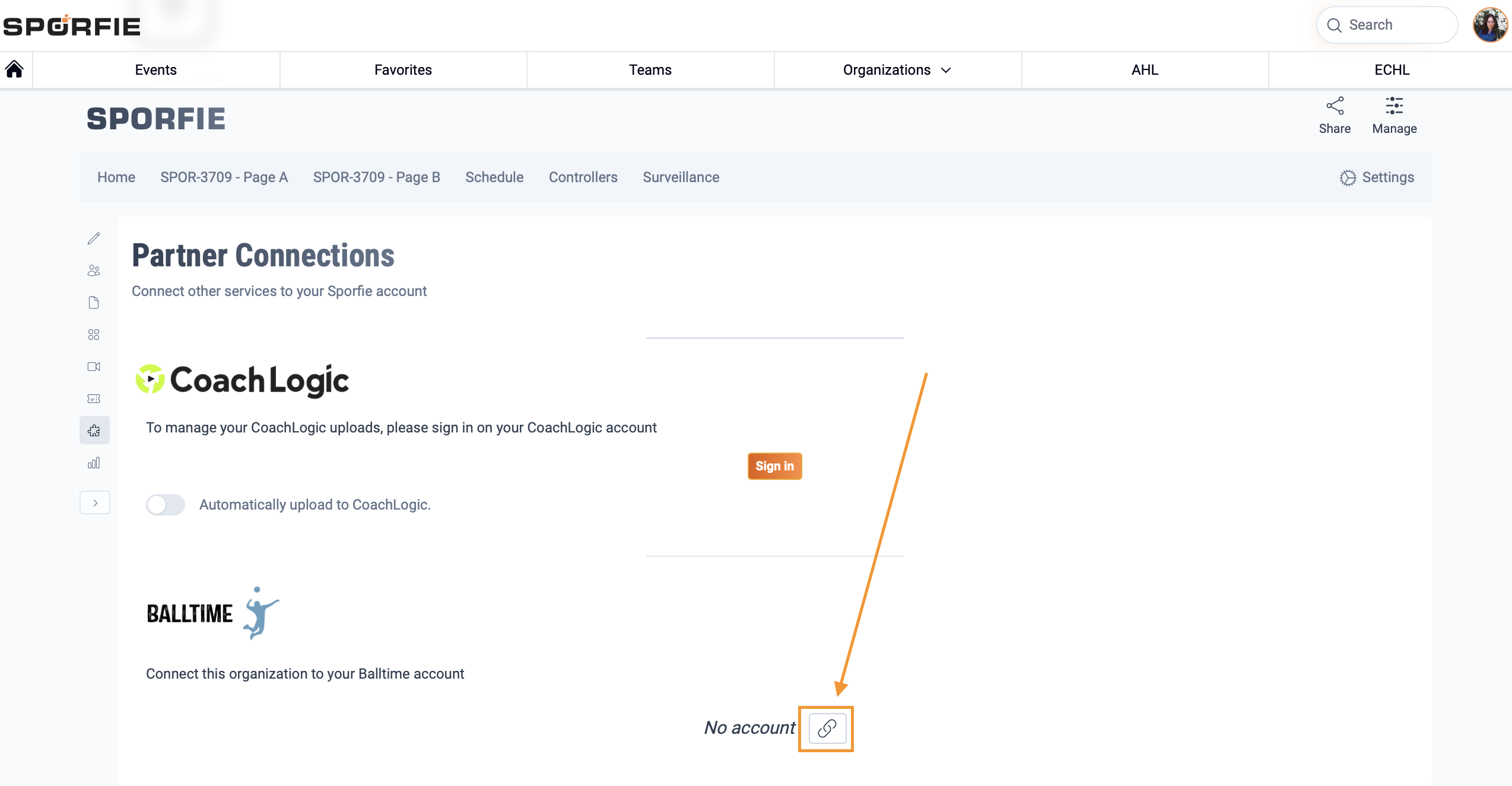Click the Share icon
The height and width of the screenshot is (786, 1512).
[x=1335, y=107]
